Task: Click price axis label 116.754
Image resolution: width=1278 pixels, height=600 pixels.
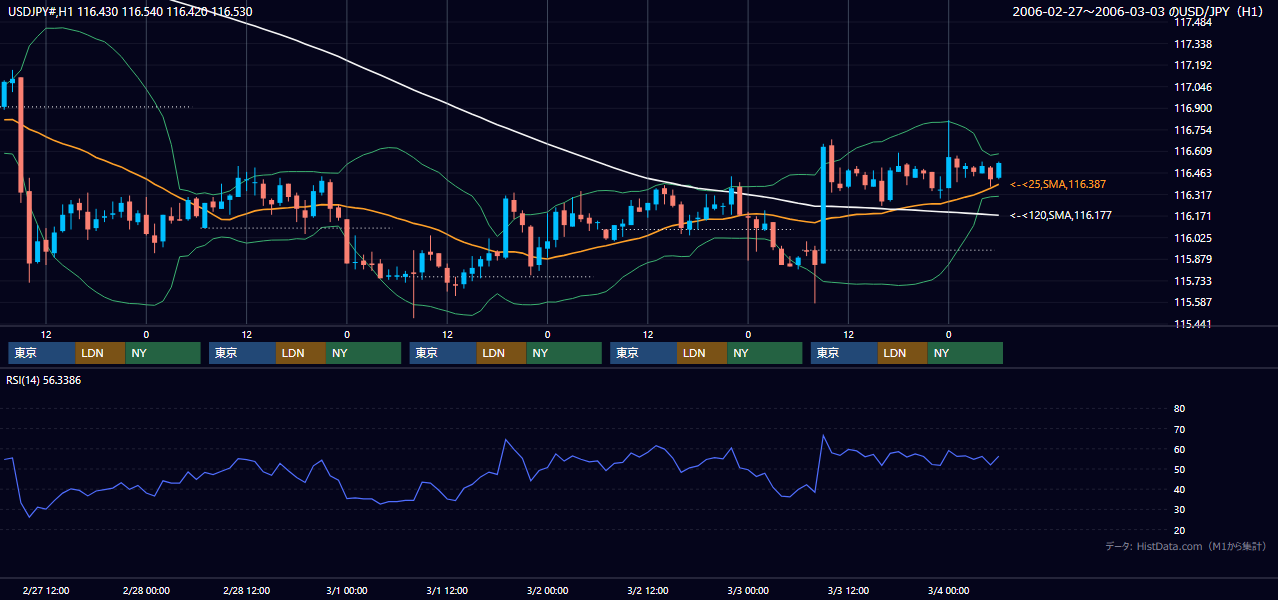Action: pyautogui.click(x=1193, y=130)
